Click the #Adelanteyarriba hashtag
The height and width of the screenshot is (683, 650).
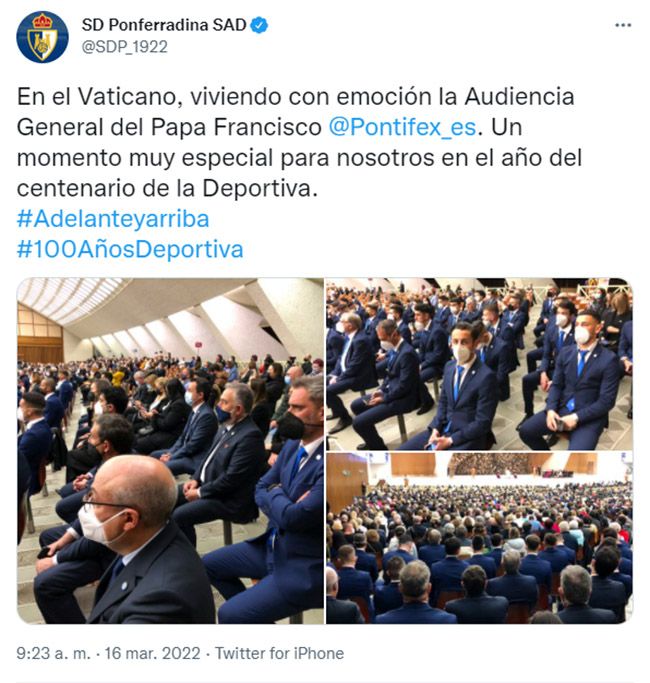[x=113, y=219]
